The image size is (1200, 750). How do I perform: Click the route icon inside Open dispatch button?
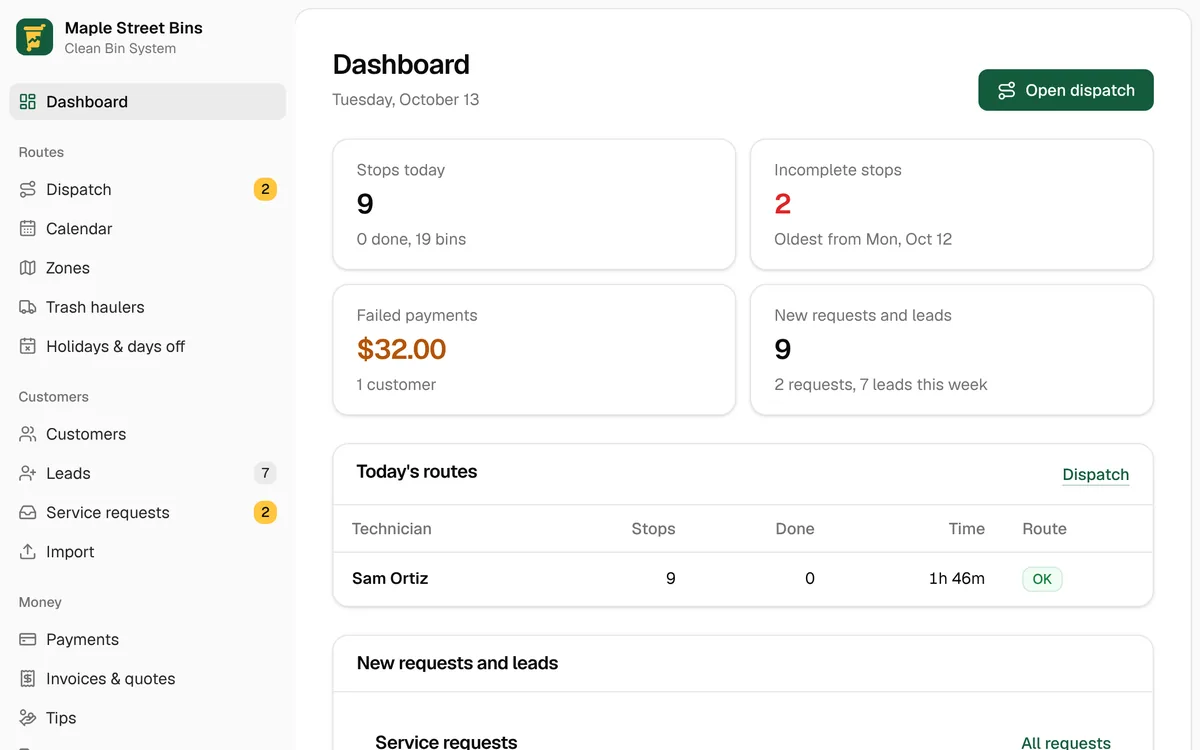coord(1007,90)
